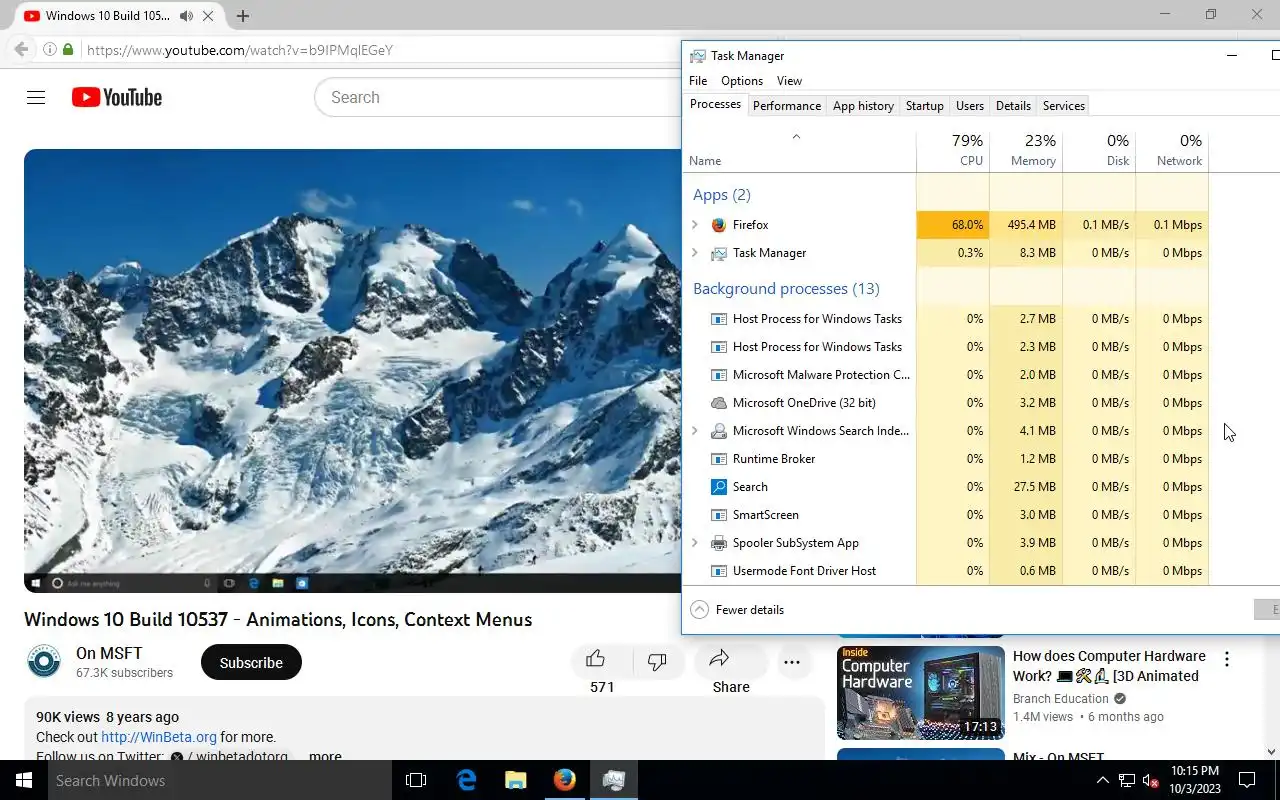Select the SmartScreen process row
This screenshot has width=1280, height=800.
[946, 515]
